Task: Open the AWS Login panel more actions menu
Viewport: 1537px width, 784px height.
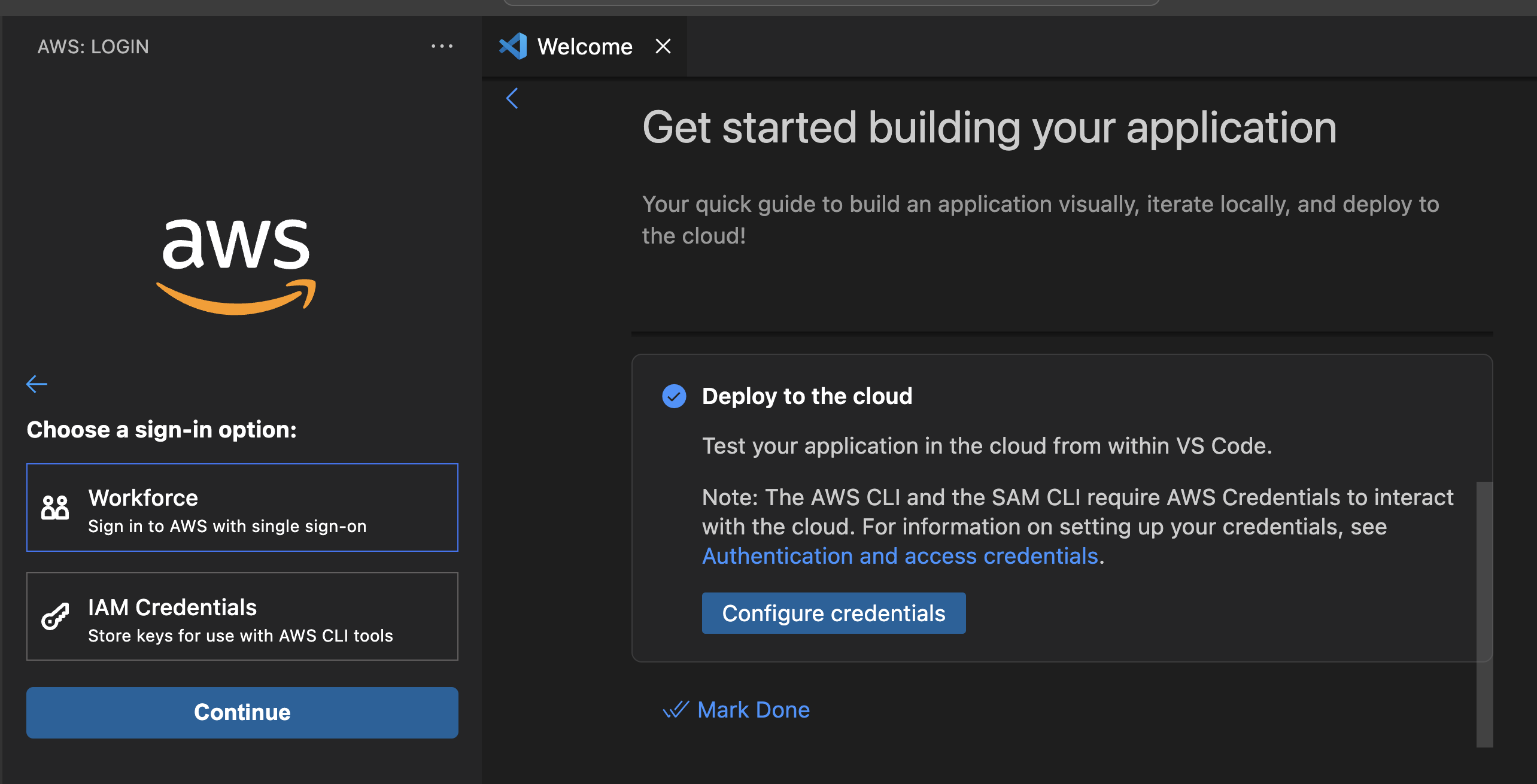Action: click(x=442, y=46)
